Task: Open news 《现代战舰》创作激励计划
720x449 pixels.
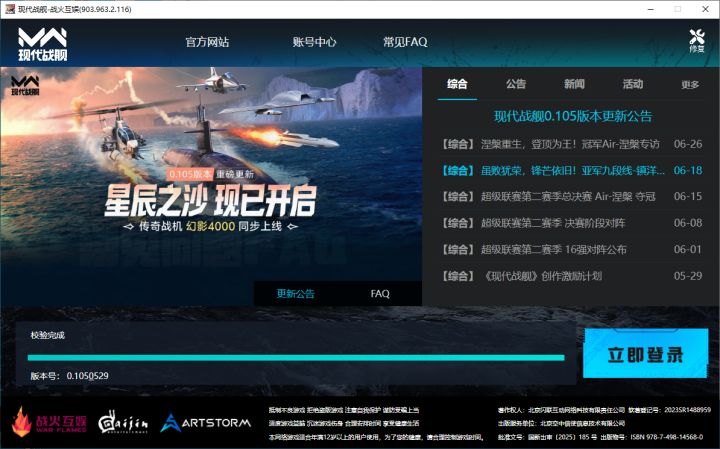Action: [x=571, y=276]
